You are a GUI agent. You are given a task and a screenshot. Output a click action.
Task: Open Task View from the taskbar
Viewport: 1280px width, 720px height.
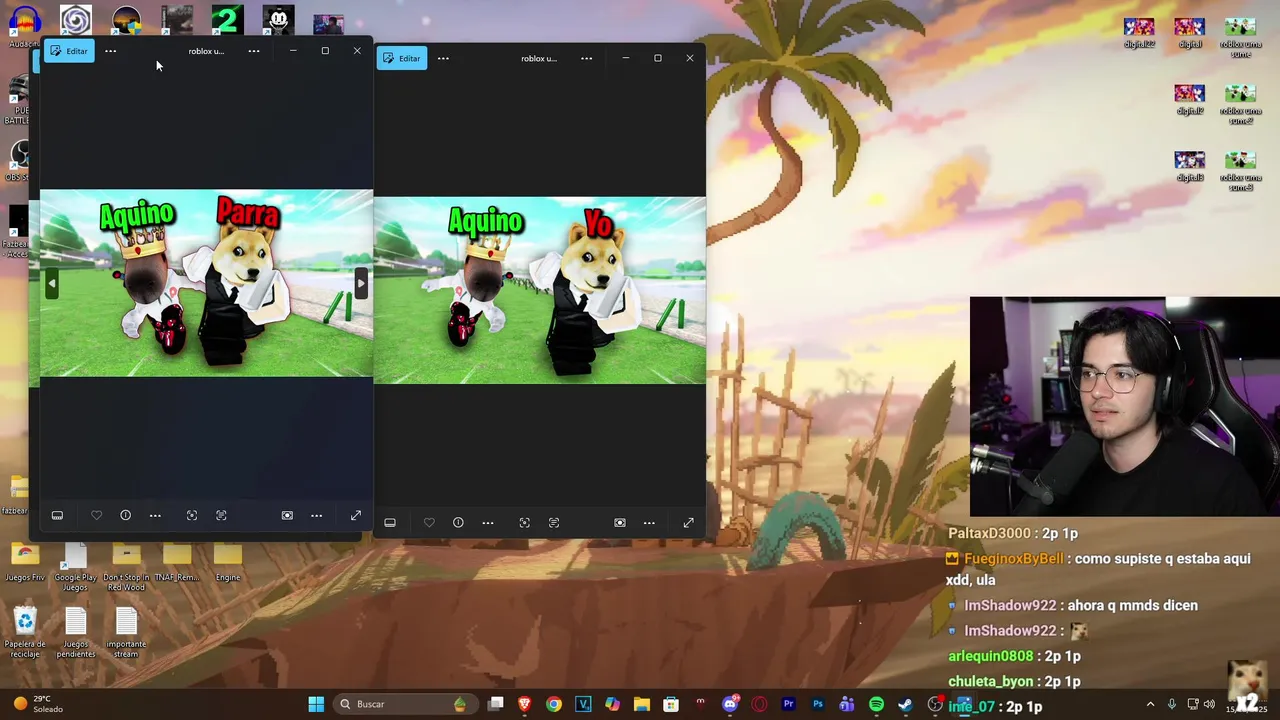(495, 704)
